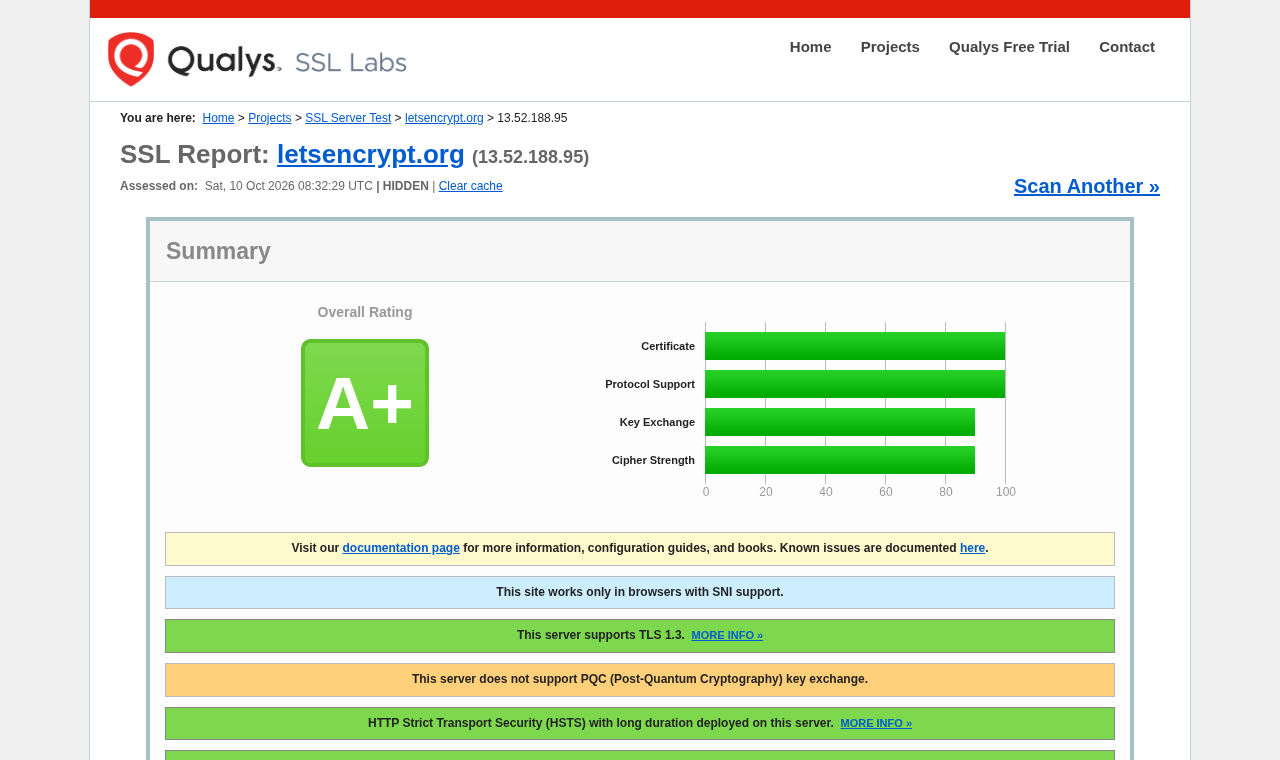Screen dimensions: 1280x760
Task: Follow the Projects breadcrumb link
Action: tap(270, 118)
